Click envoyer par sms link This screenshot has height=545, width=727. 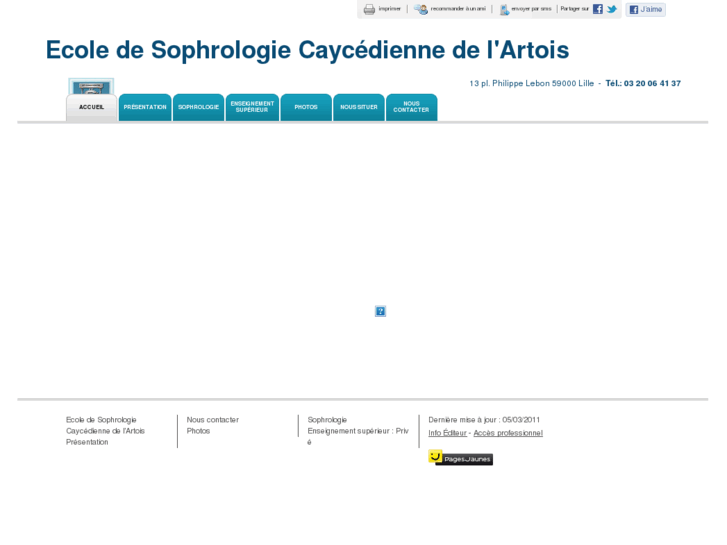coord(531,9)
